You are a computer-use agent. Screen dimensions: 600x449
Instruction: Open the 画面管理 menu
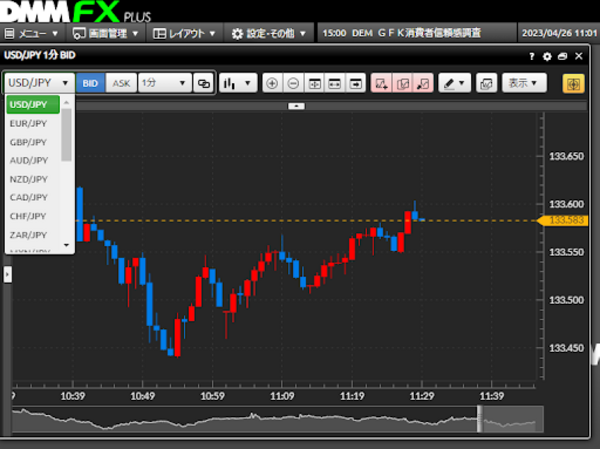(x=105, y=34)
